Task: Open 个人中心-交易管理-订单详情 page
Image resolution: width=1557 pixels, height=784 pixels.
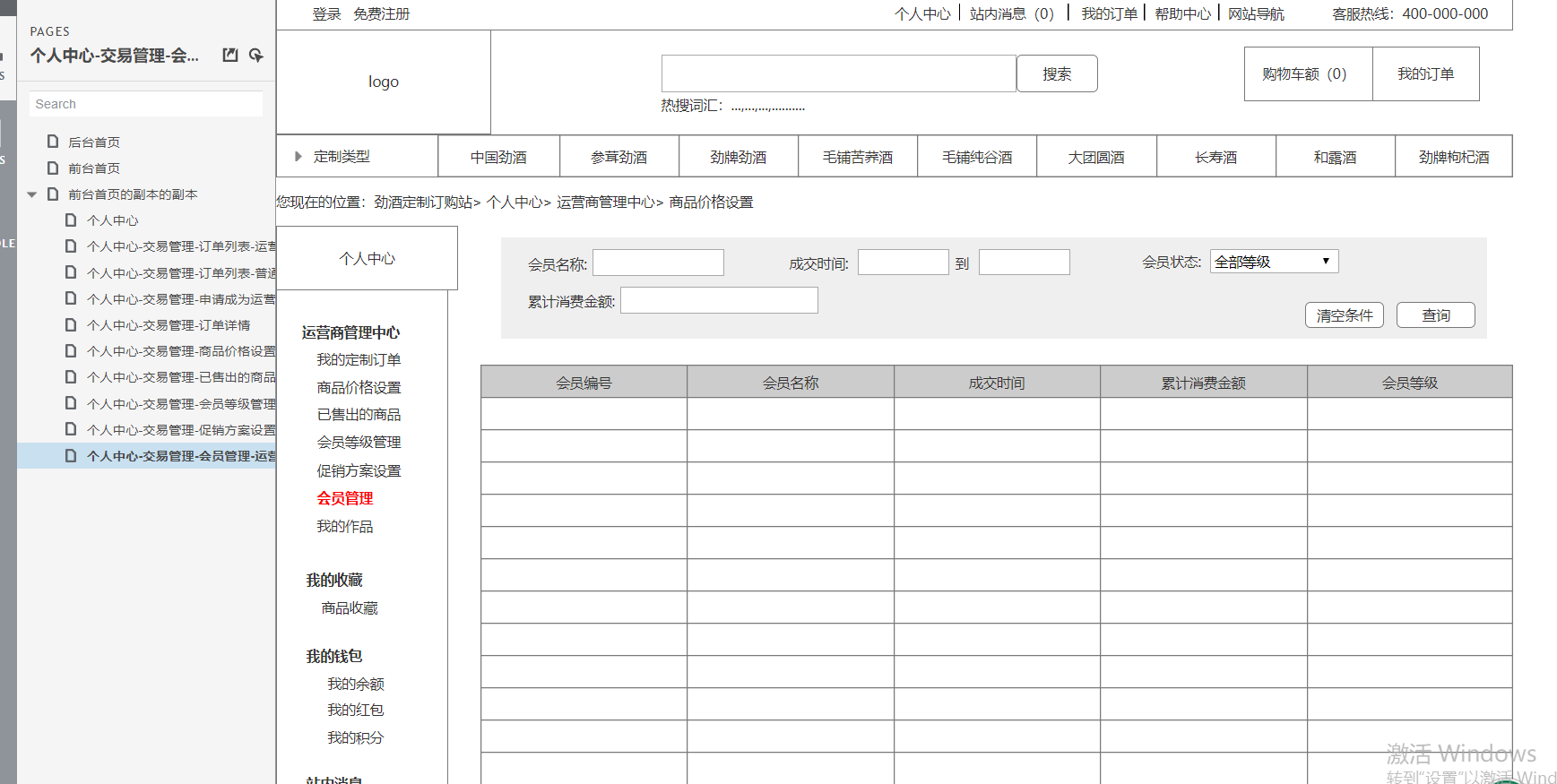Action: 169,325
